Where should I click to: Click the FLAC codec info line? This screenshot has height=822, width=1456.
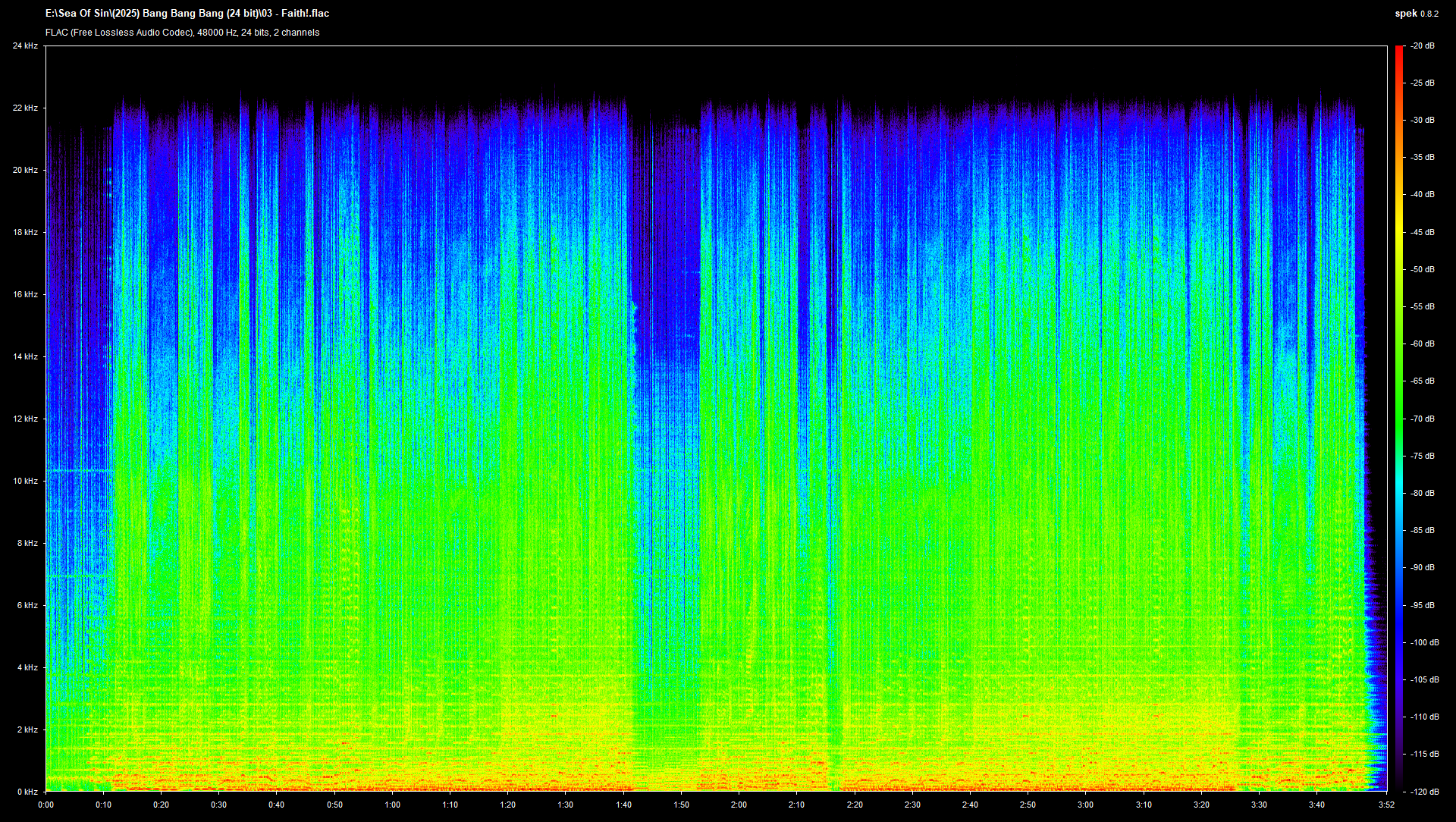tap(182, 33)
